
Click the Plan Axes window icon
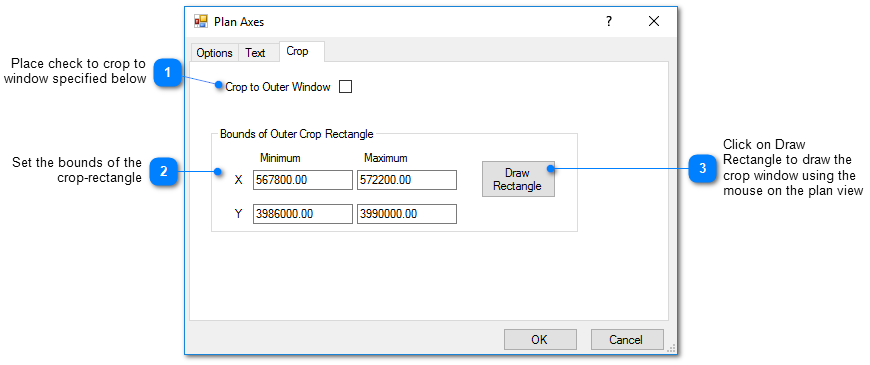pos(200,22)
